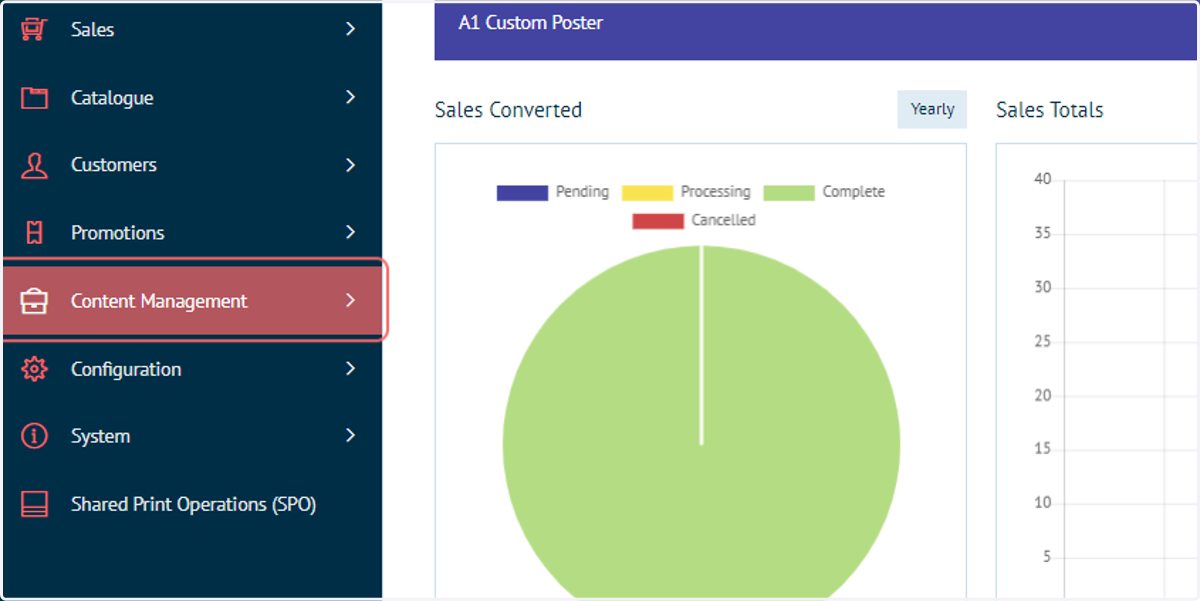Click the Sales Converted heading
The image size is (1200, 601).
tap(508, 110)
